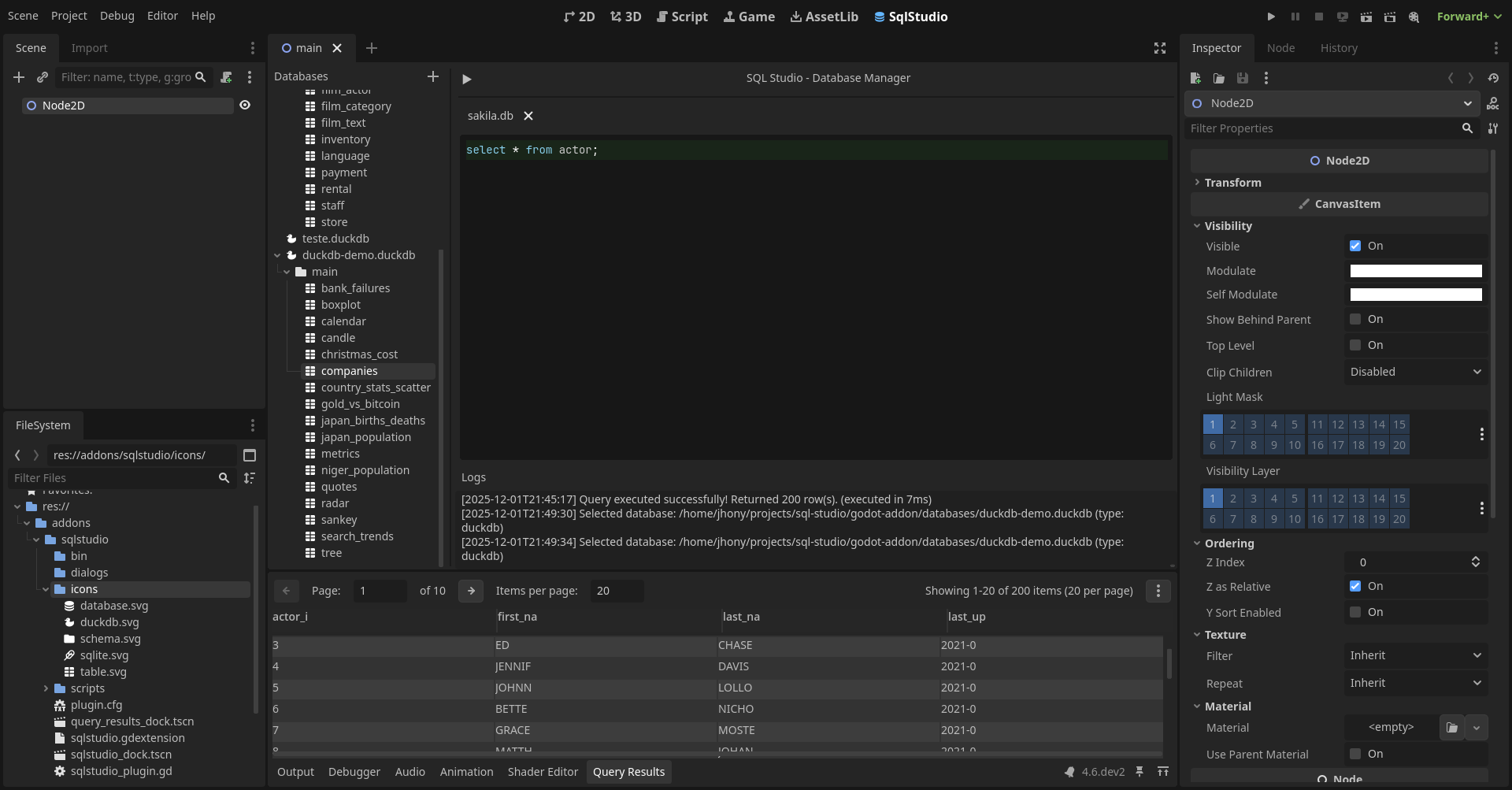Click the Z Index stepper arrows

pyautogui.click(x=1475, y=562)
